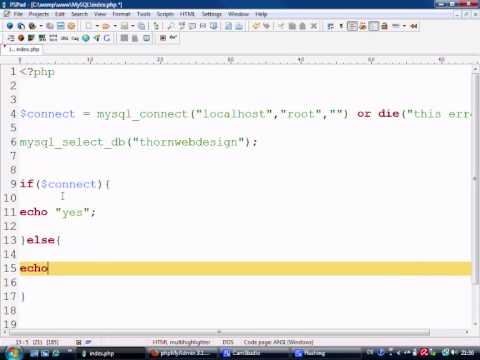The image size is (480, 360).
Task: Click the echo "yes"; statement on line 11
Action: (58, 212)
